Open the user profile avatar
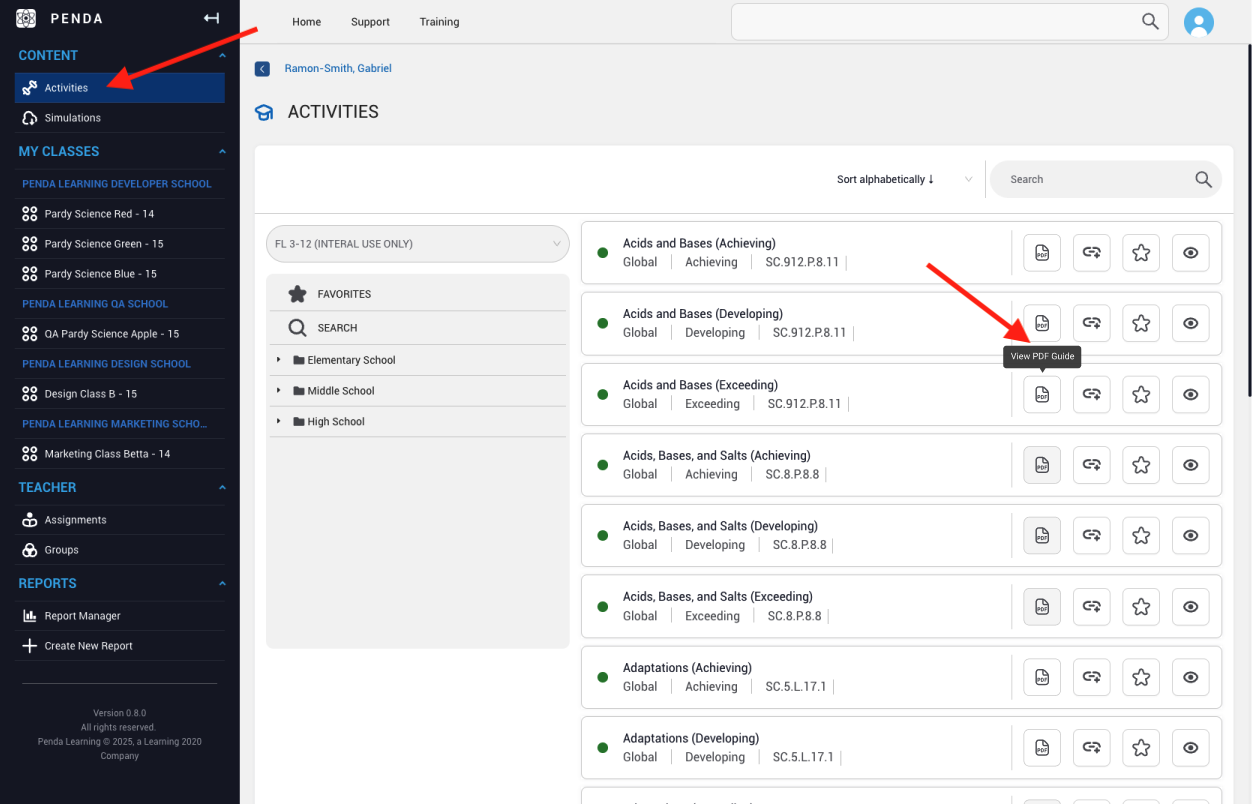The image size is (1260, 804). coord(1198,22)
